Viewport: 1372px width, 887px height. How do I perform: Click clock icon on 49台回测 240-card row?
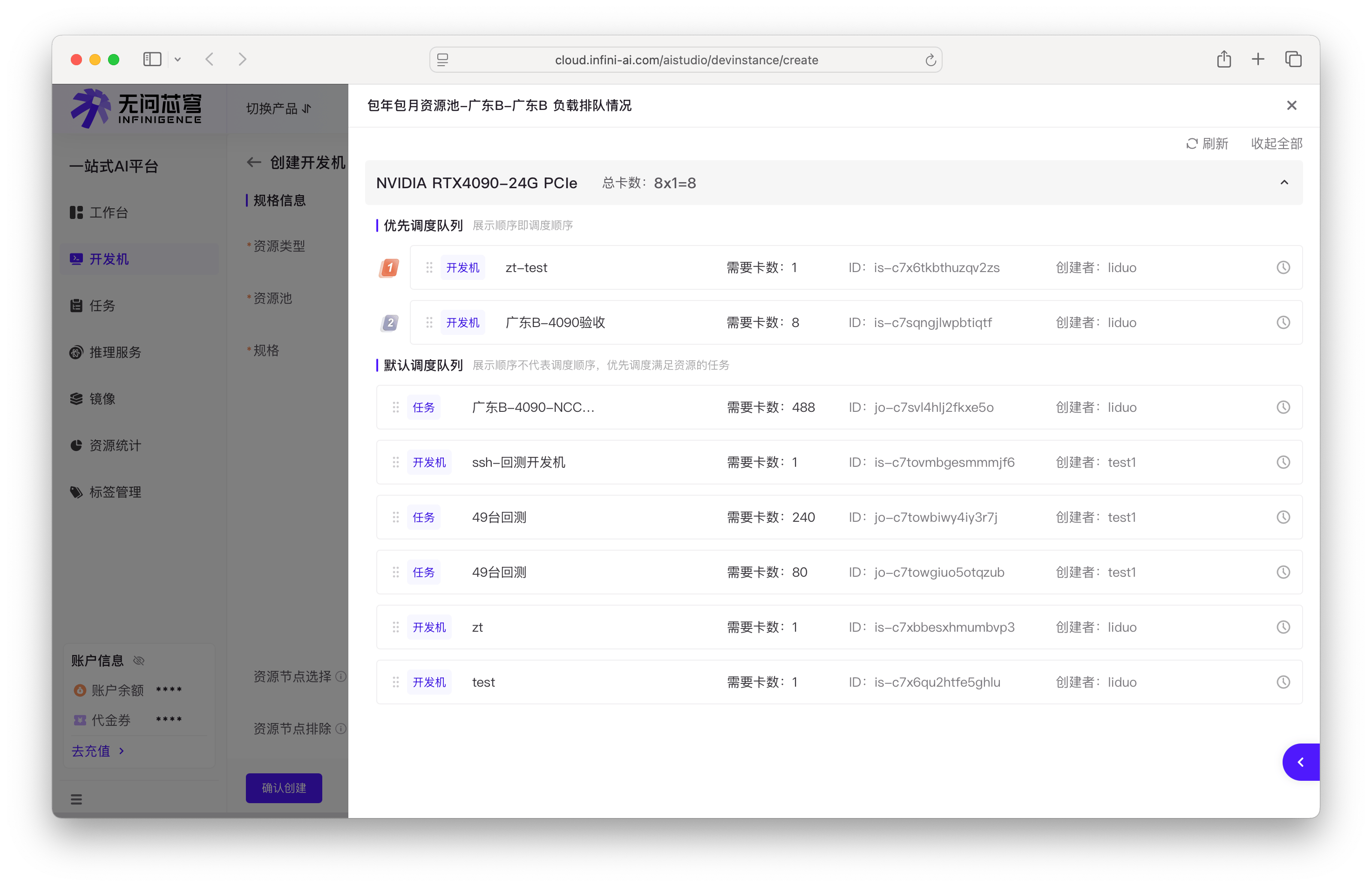coord(1283,517)
